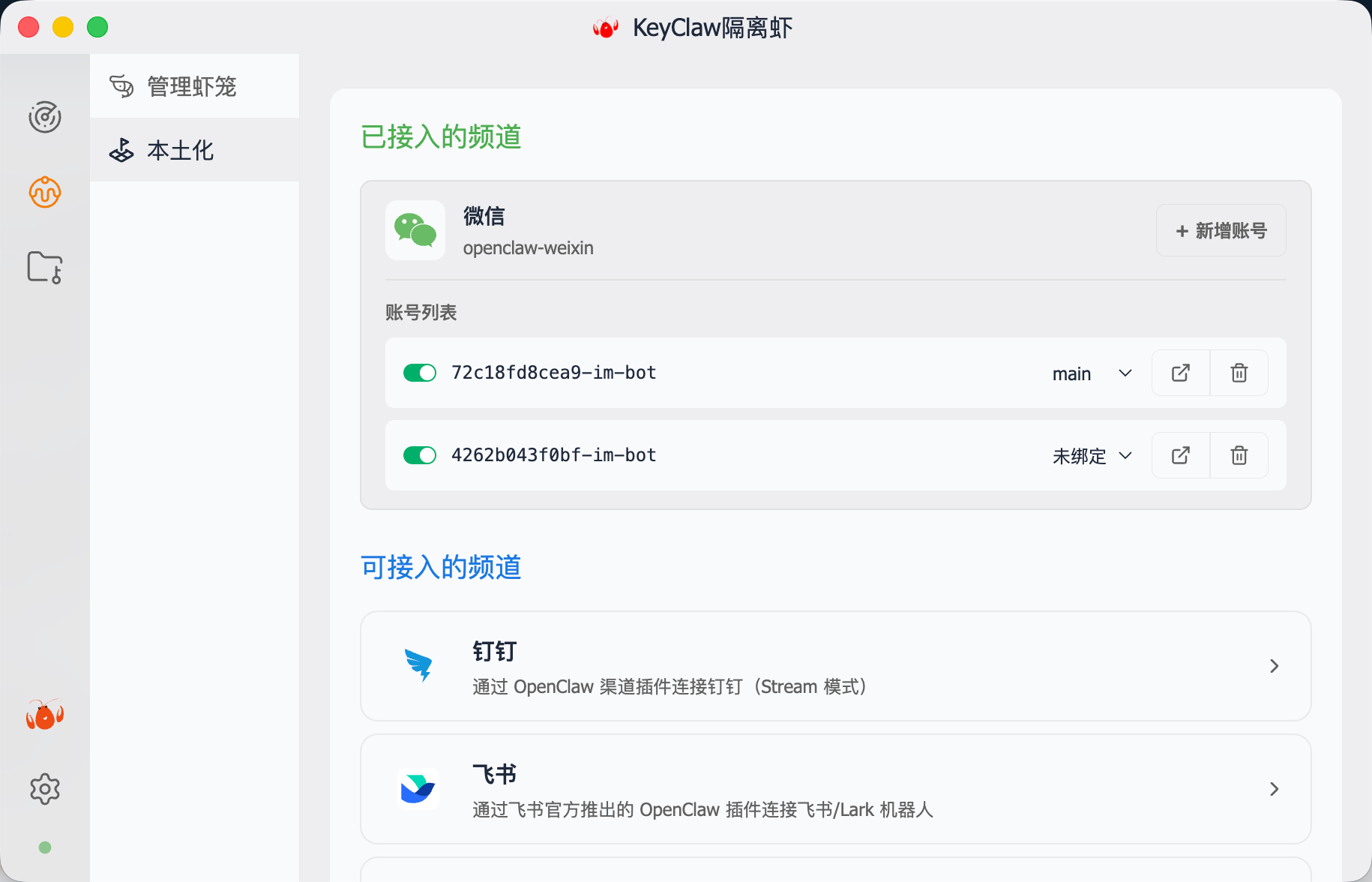Click the KeyClaw隔离虾 window title

pos(713,28)
